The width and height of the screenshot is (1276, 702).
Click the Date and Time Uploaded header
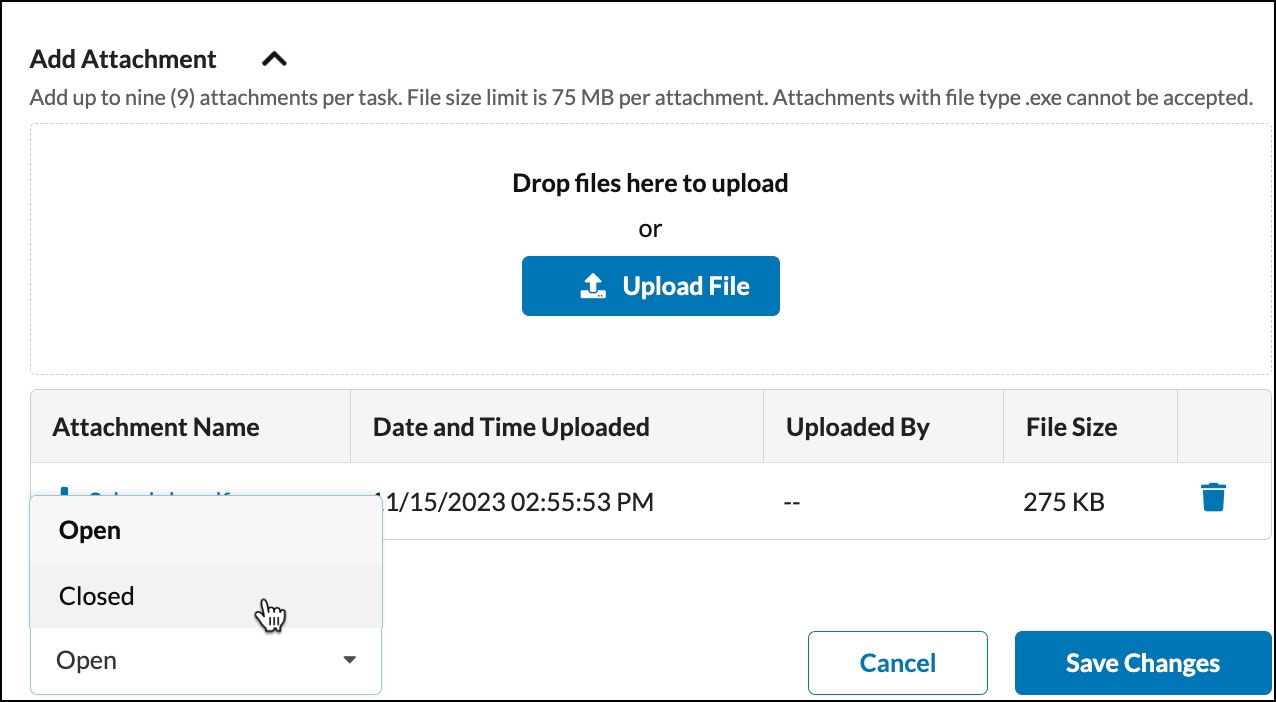click(511, 427)
